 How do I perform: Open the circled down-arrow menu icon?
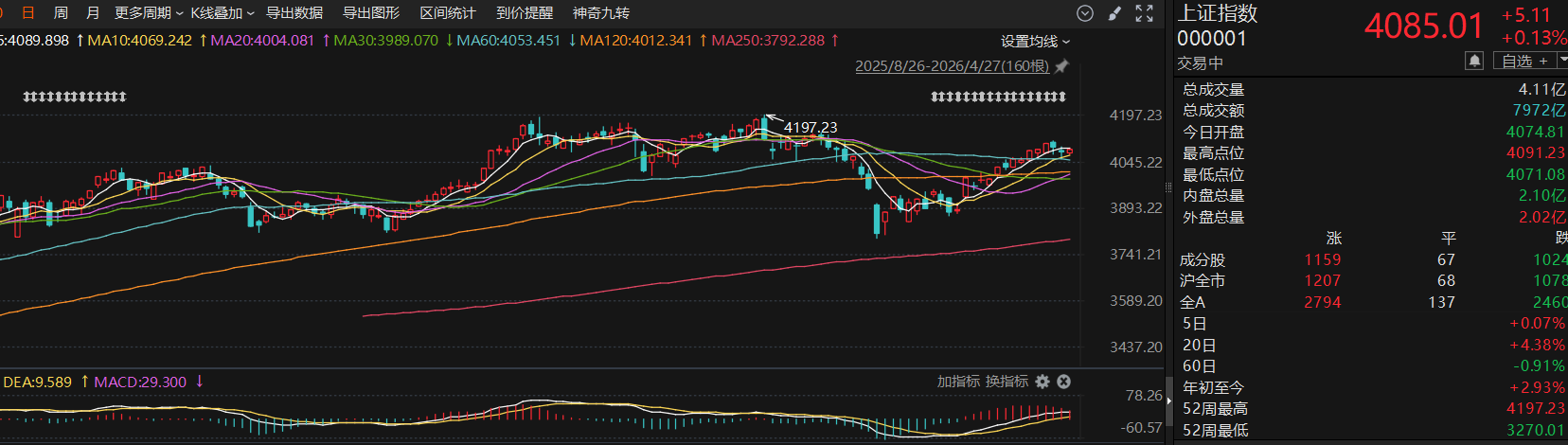1085,13
